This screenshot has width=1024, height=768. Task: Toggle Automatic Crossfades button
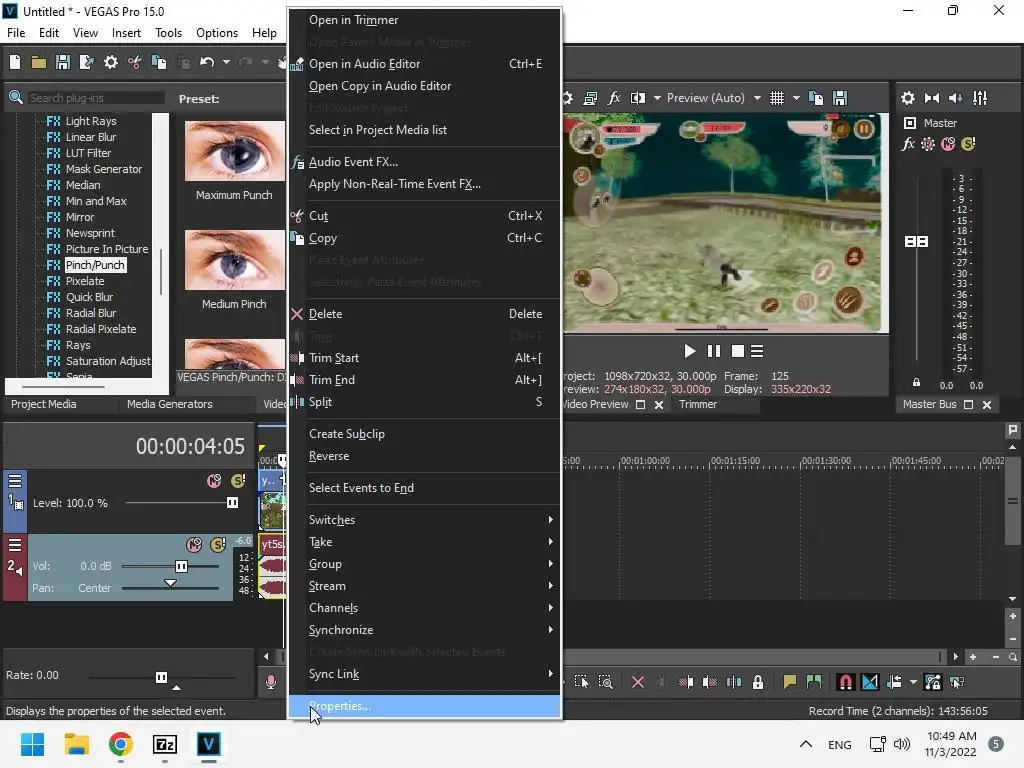click(870, 682)
